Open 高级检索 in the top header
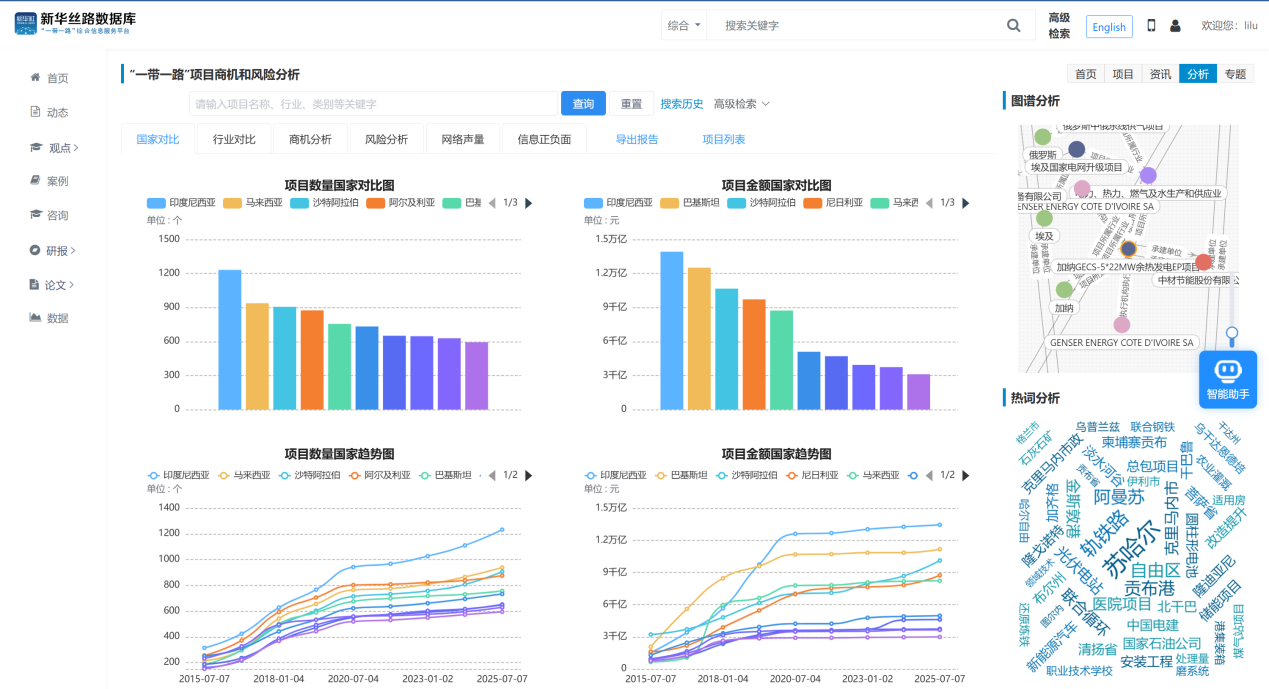Viewport: 1269px width, 689px height. [1059, 26]
